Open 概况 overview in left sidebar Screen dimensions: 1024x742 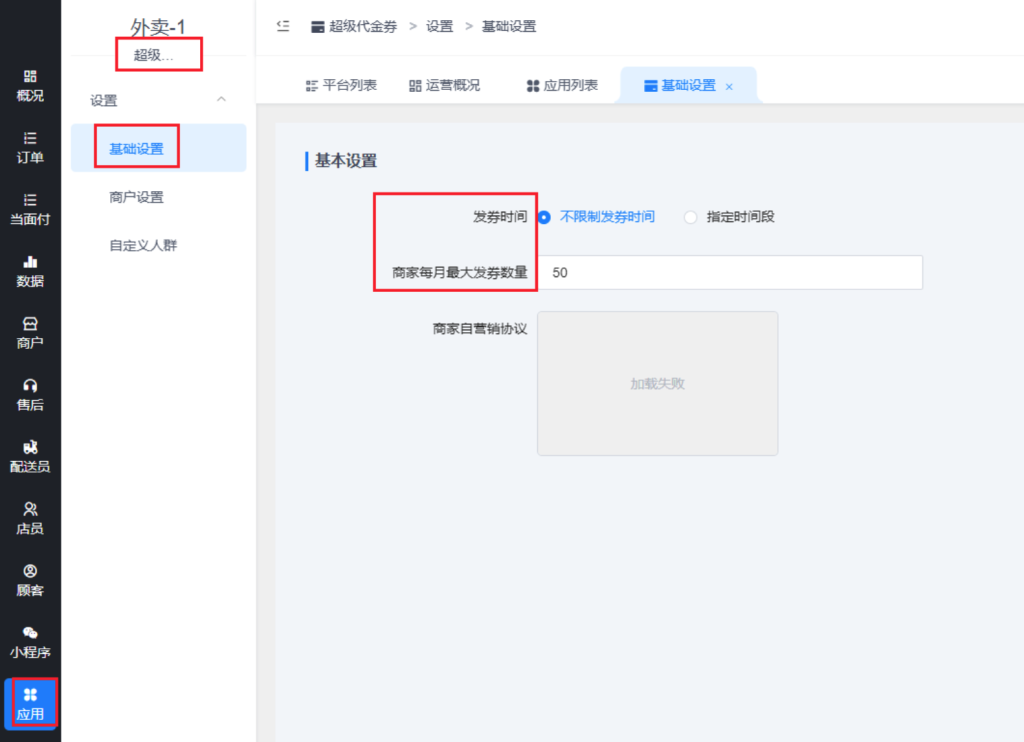pos(30,86)
